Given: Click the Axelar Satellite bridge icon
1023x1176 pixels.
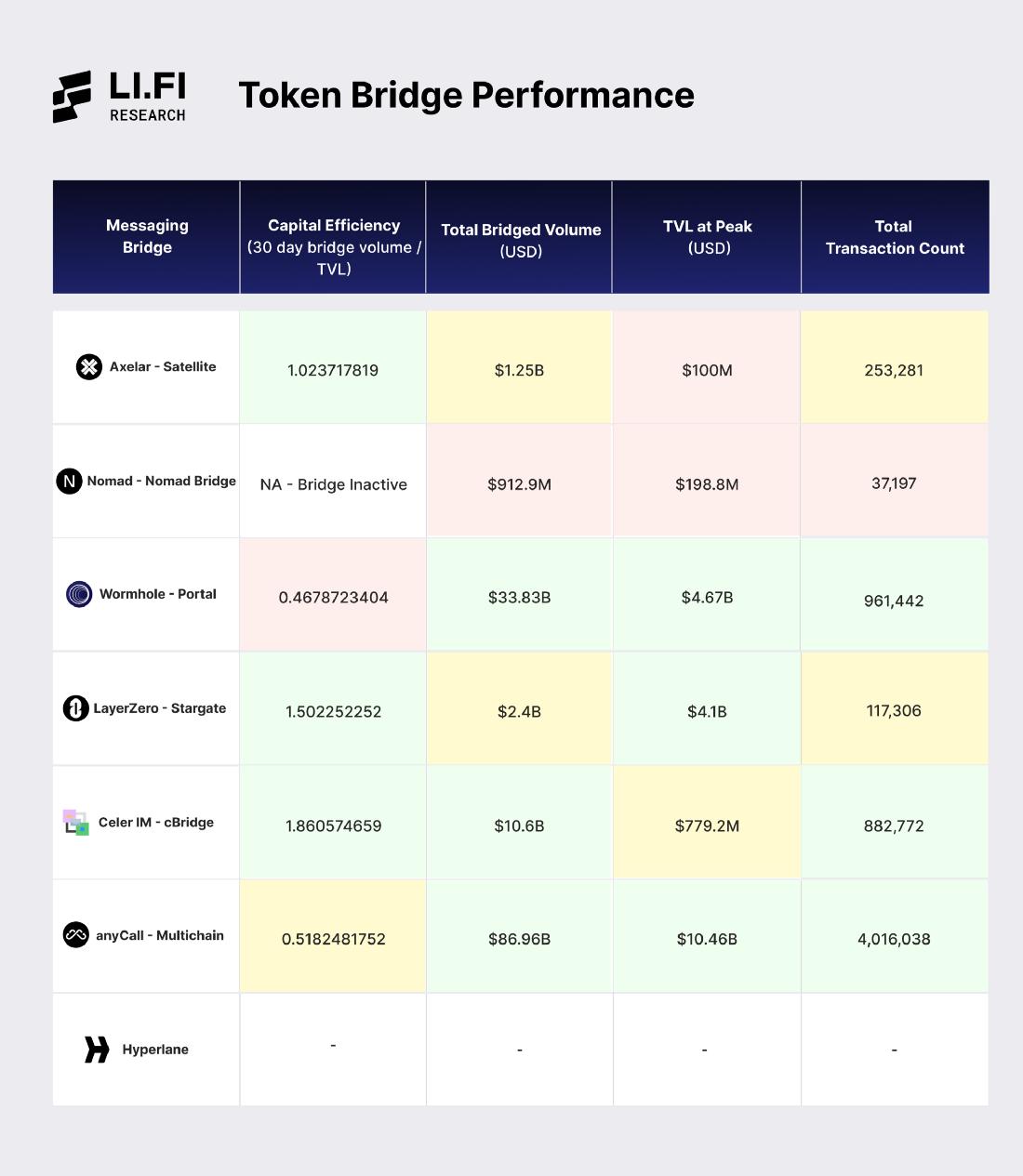Looking at the screenshot, I should (x=89, y=367).
